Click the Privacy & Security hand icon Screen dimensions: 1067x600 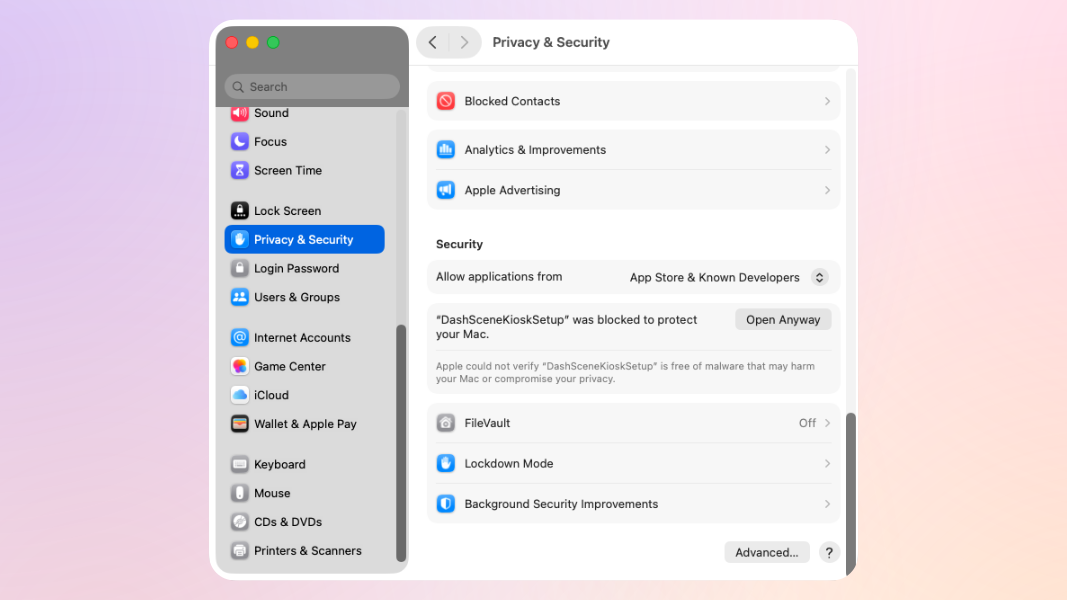tap(240, 239)
